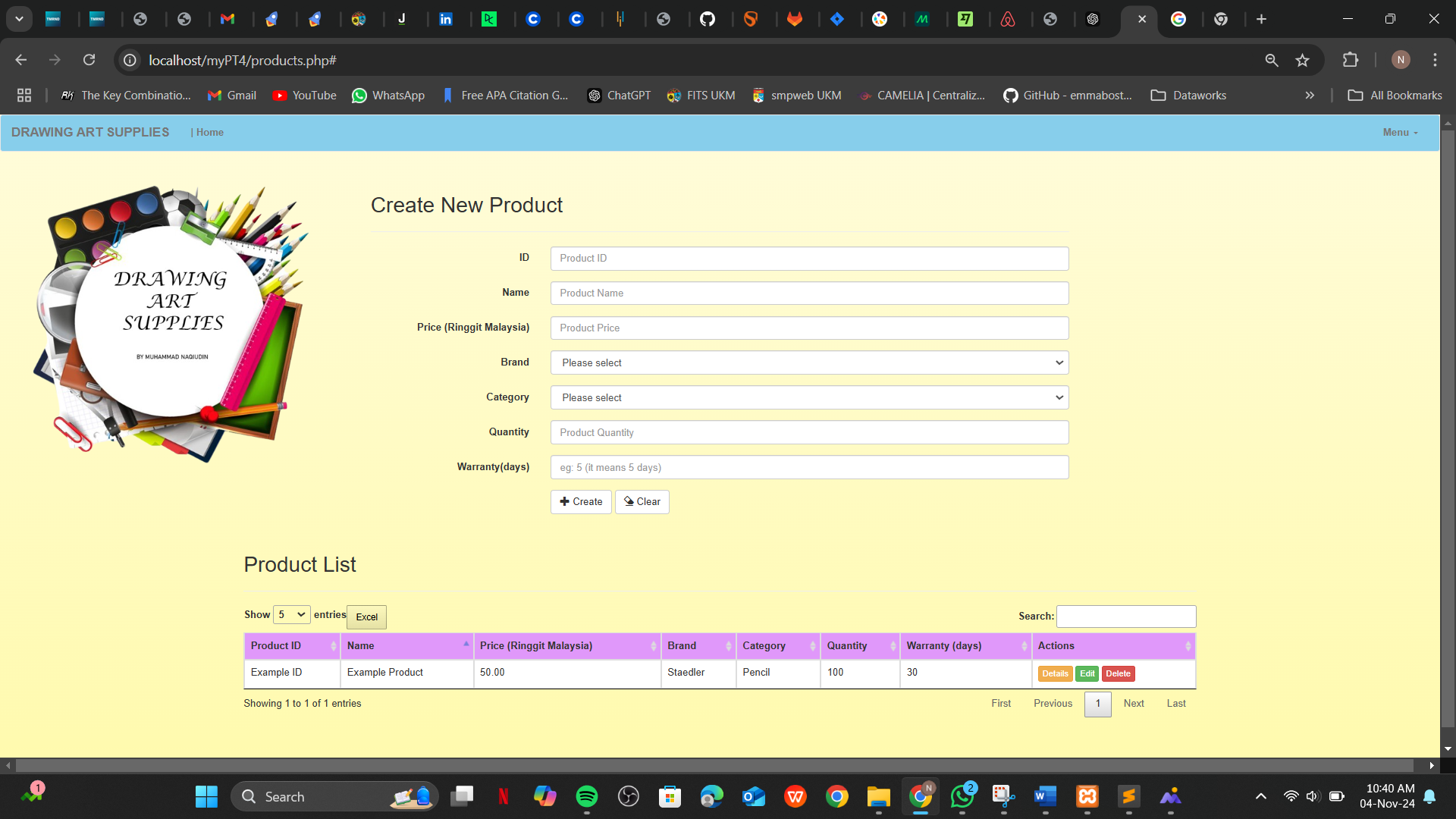Open new browser tab with plus icon

(1261, 19)
